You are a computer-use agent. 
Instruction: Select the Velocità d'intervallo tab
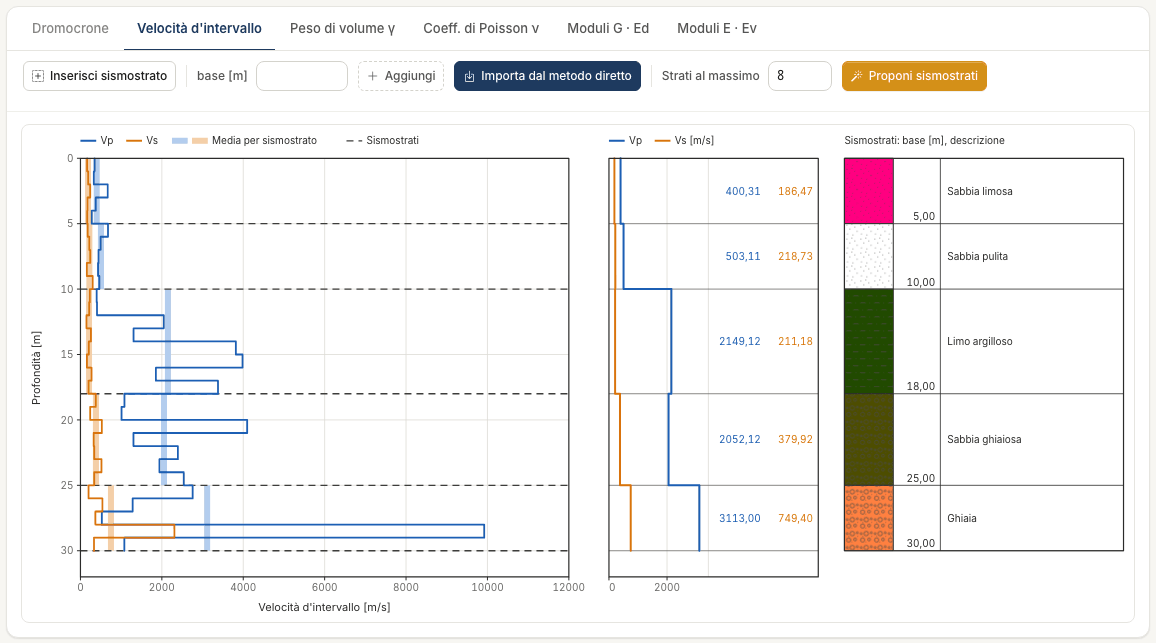point(199,28)
